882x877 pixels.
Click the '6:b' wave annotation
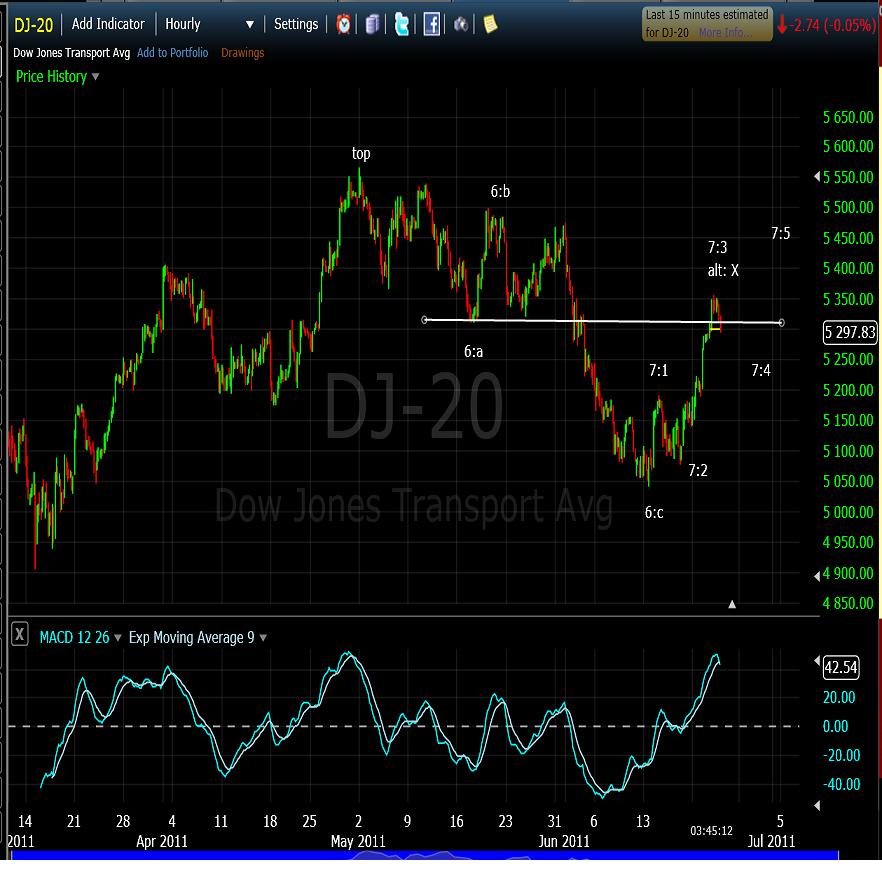coord(500,191)
